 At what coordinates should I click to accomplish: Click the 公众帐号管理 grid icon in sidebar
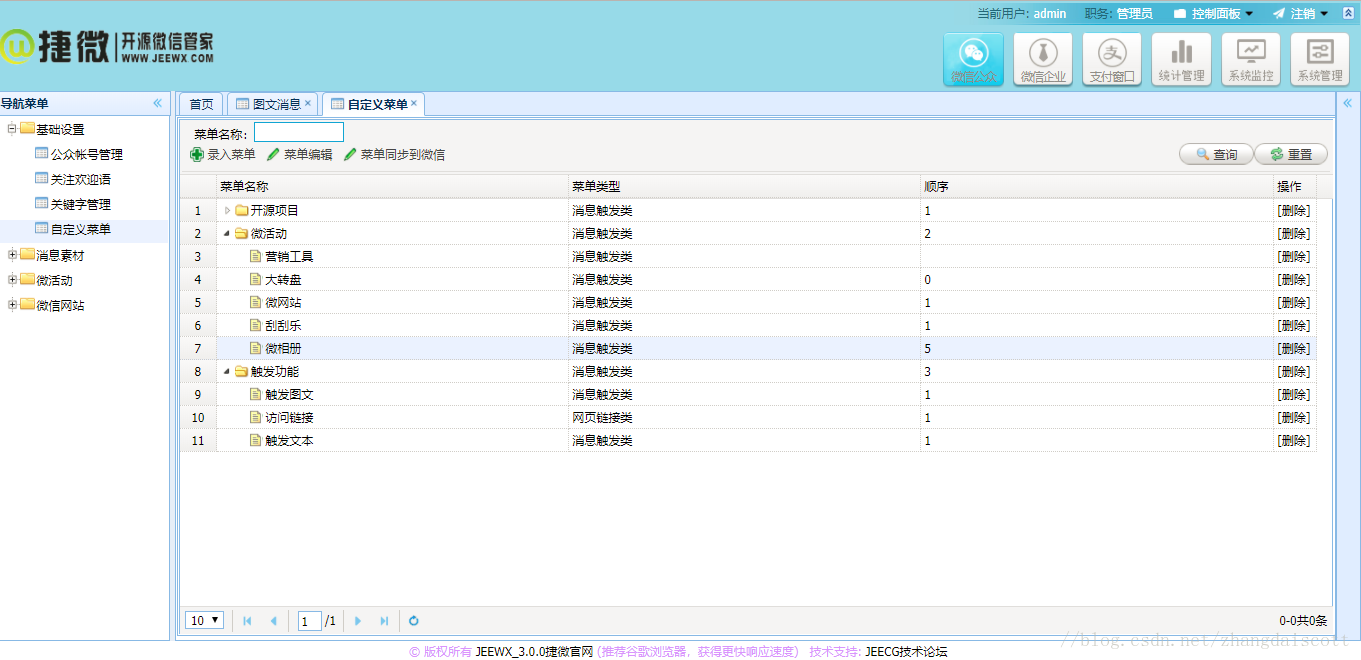(41, 153)
